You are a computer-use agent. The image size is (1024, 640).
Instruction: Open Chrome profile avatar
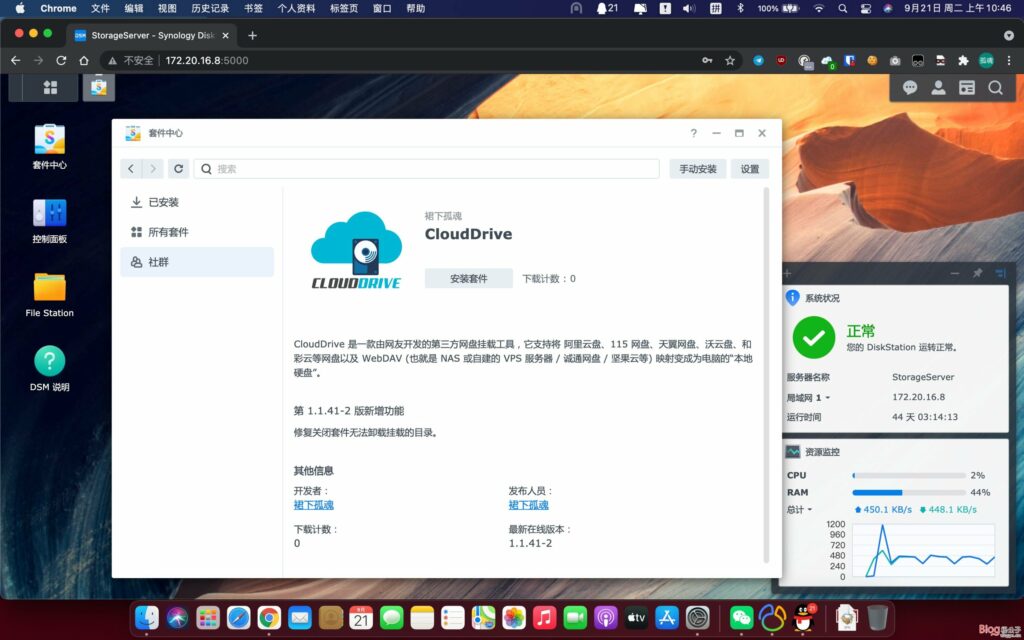coord(986,61)
